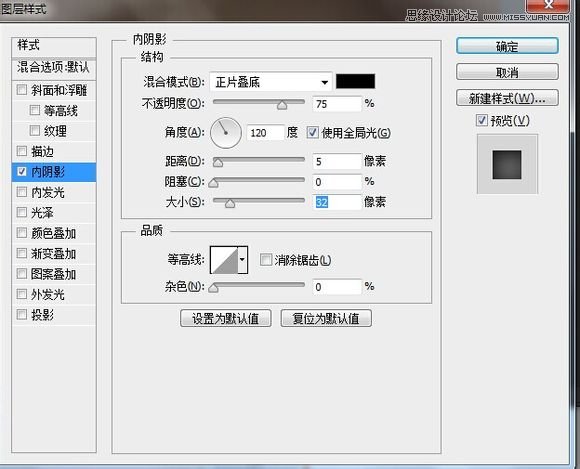Open the 混合模式 dropdown showing 正片叠底
The width and height of the screenshot is (580, 469).
[271, 82]
